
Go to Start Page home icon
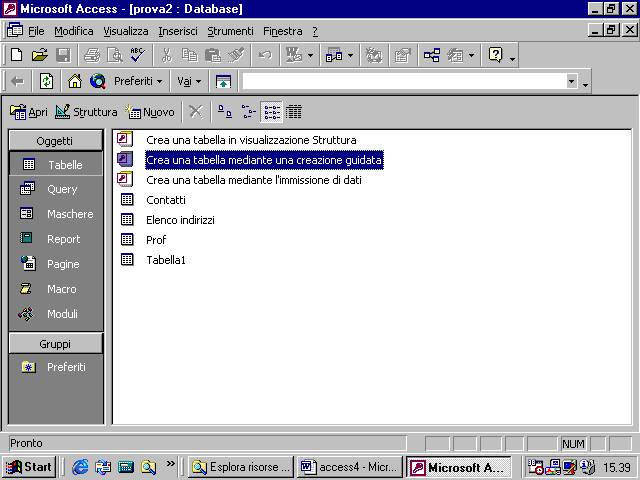pos(75,81)
